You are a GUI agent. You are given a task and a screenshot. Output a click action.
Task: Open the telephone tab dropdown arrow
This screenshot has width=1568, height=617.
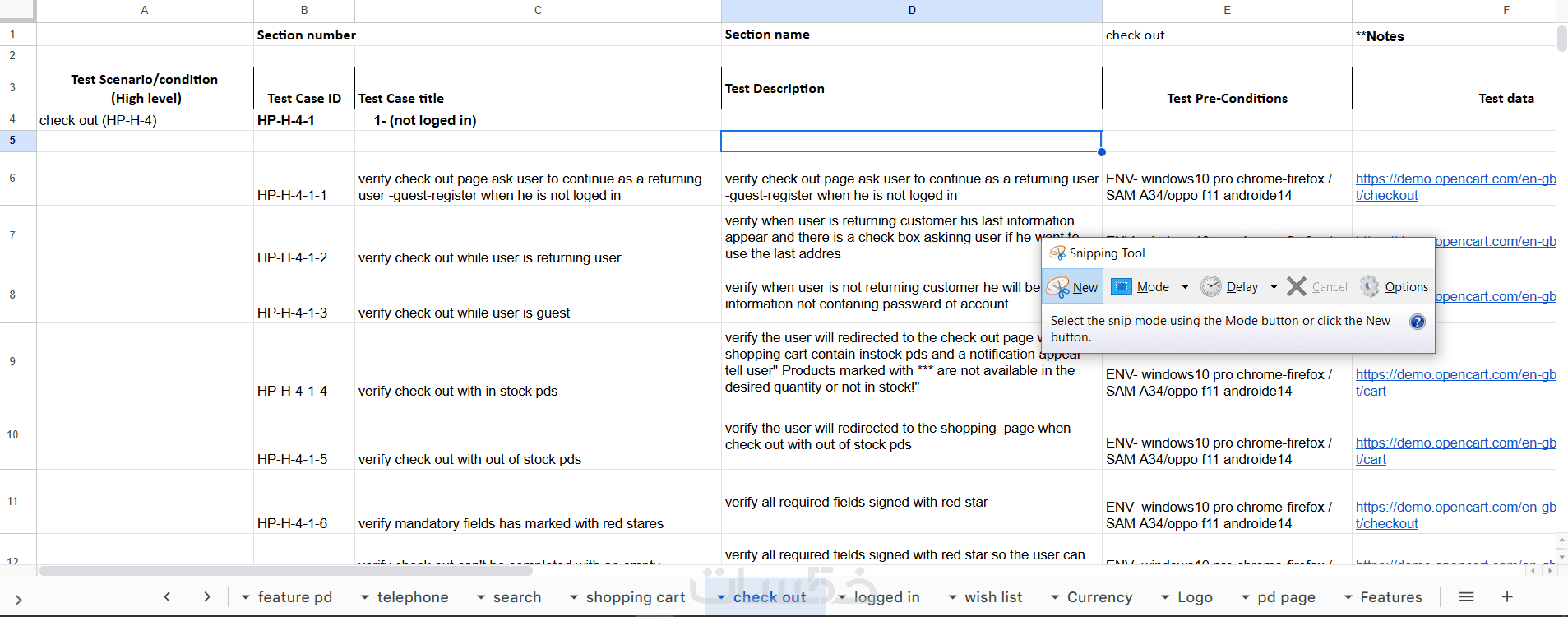coord(364,597)
